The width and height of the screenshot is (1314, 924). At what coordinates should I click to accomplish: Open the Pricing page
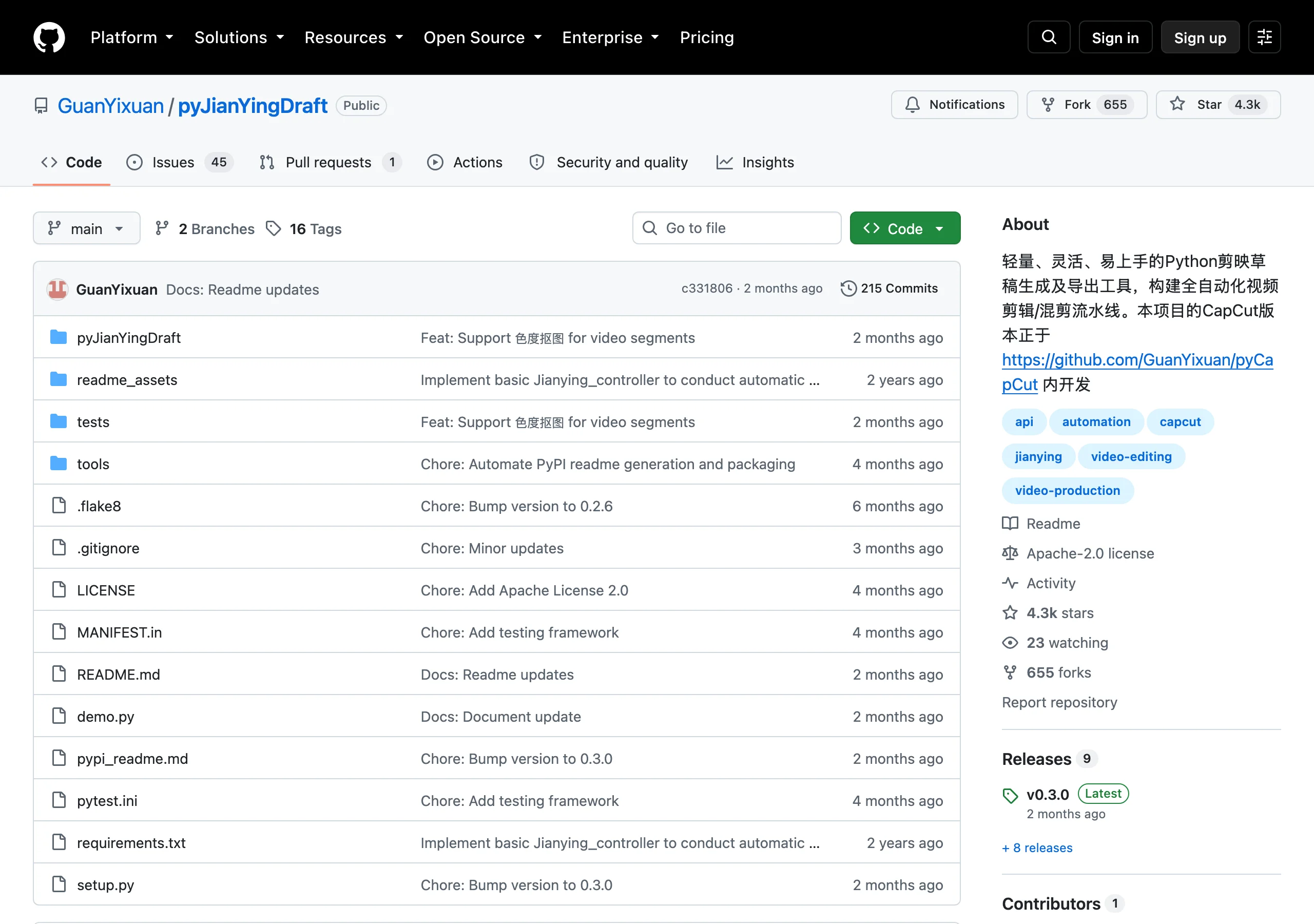coord(707,37)
